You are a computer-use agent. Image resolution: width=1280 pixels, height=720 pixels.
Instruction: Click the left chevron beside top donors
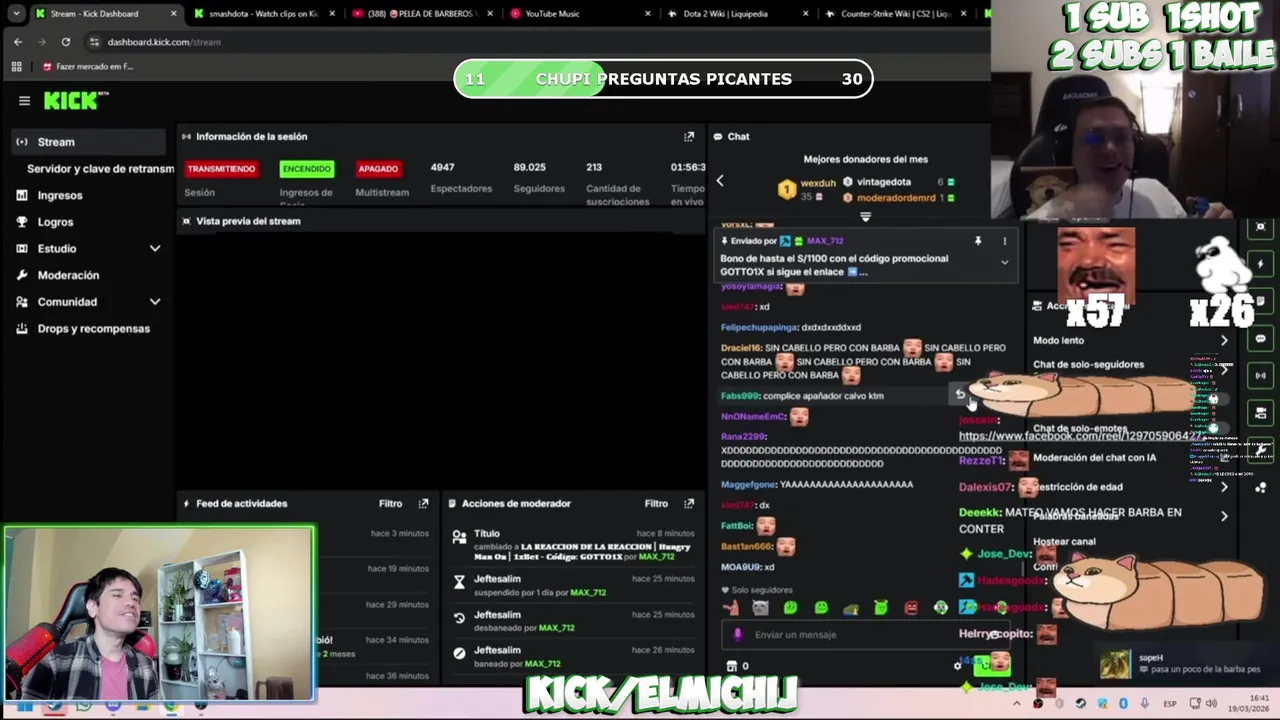point(720,181)
